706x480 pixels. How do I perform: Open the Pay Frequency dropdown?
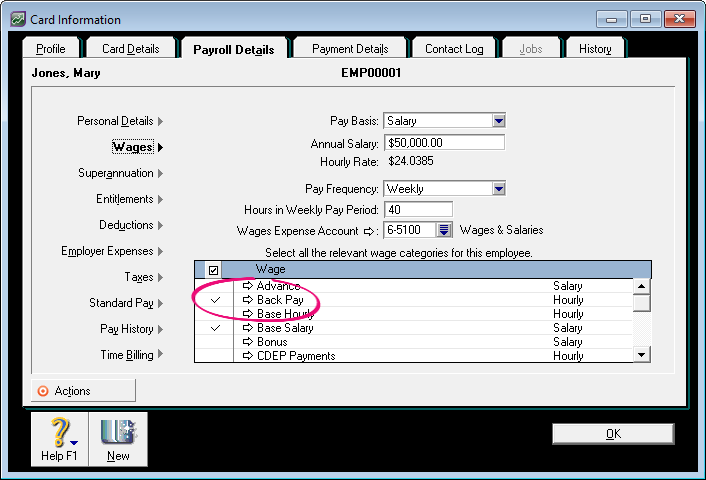tap(498, 188)
